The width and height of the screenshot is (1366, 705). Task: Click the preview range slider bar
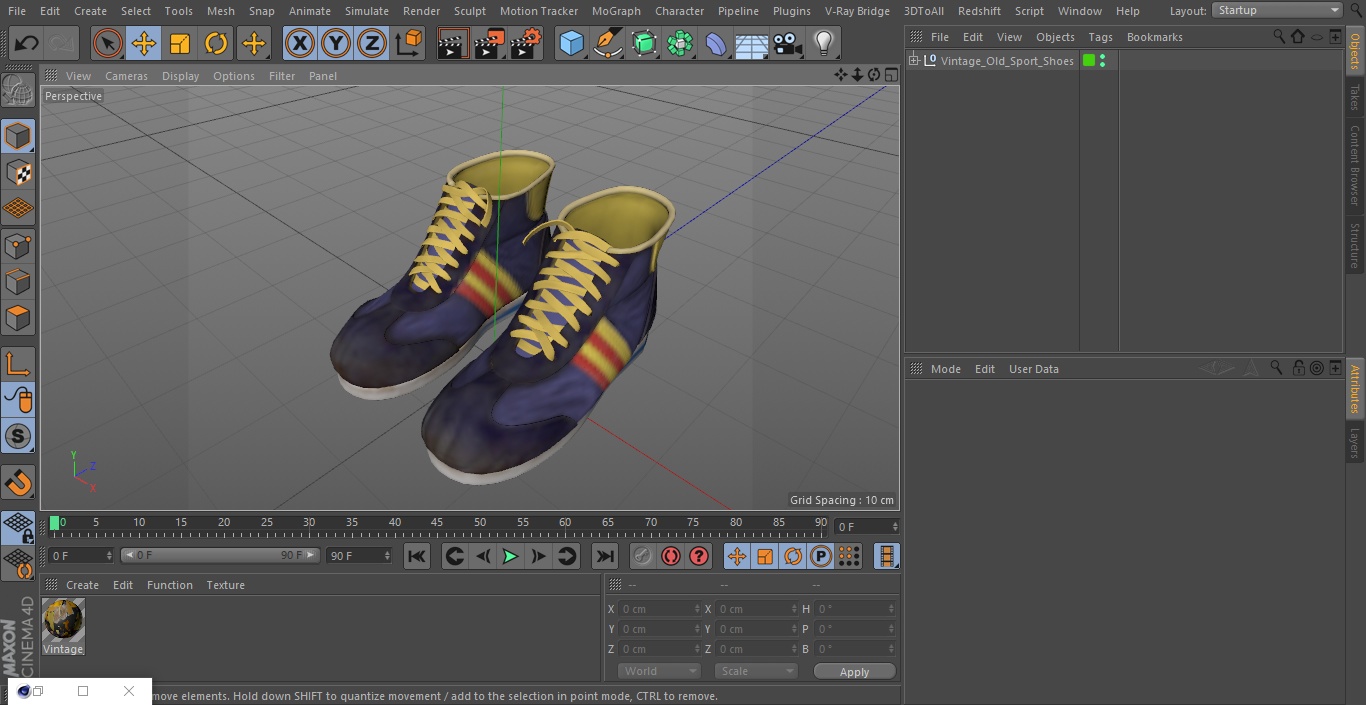(220, 555)
